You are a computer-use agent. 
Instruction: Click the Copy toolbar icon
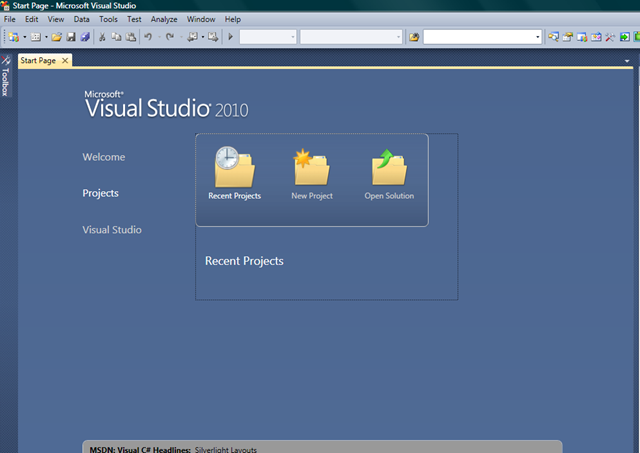tap(116, 37)
